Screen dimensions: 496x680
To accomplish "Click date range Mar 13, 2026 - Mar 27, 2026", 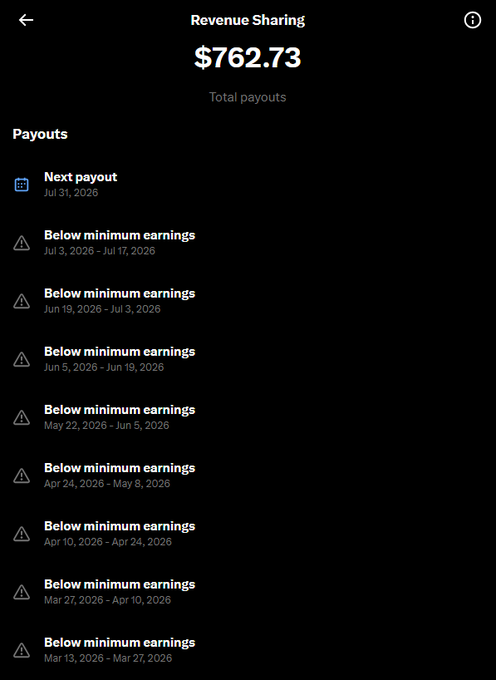I will point(108,657).
